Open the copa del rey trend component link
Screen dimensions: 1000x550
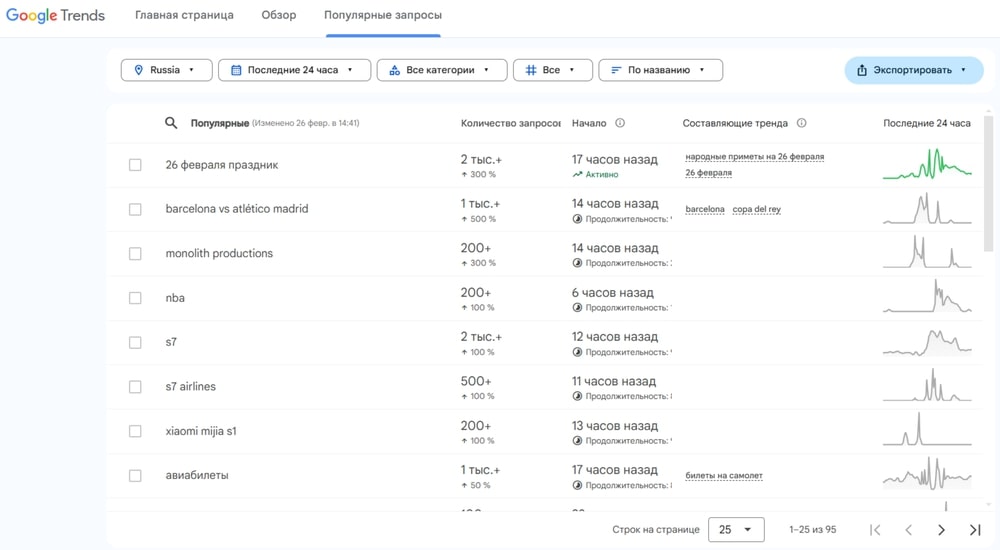click(x=756, y=209)
